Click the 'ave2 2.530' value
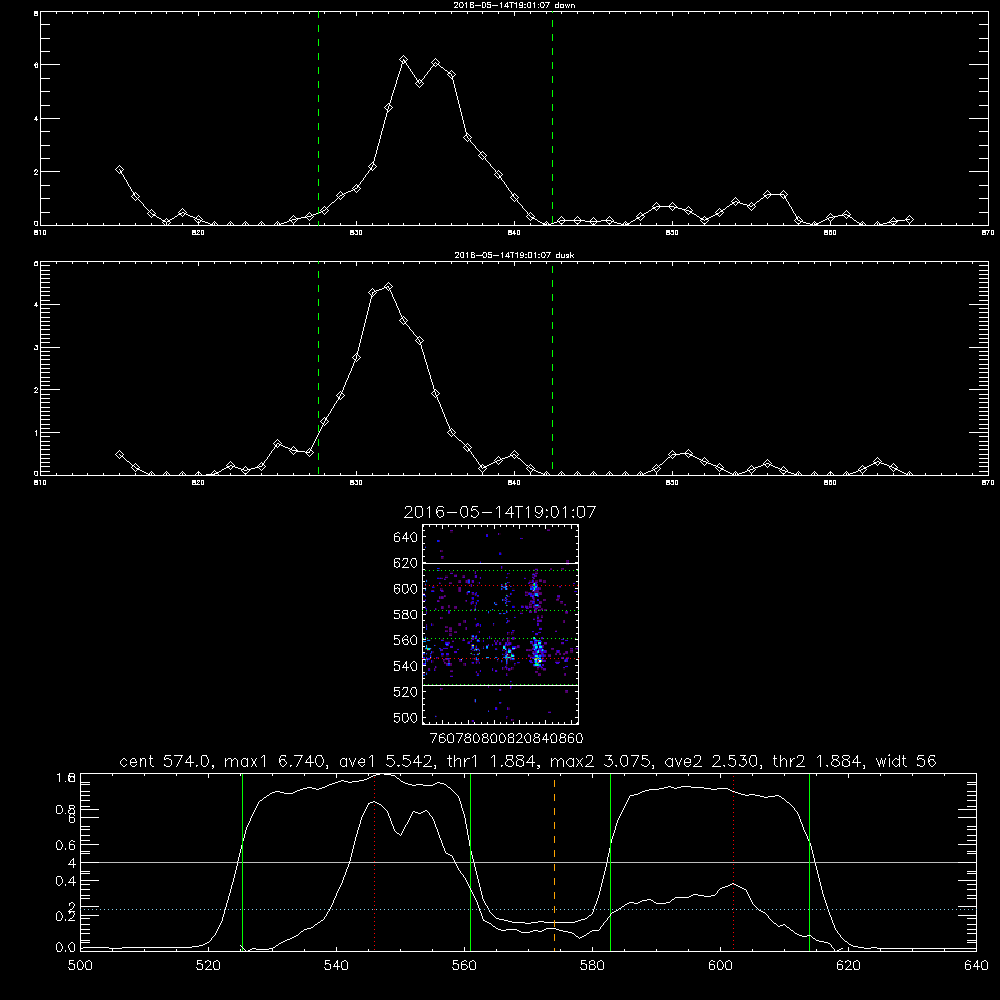 tap(714, 761)
